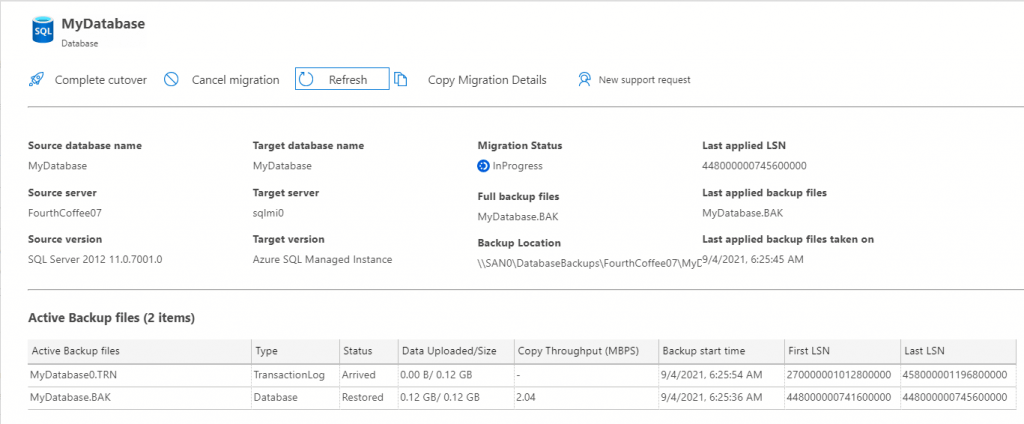Click the Cancel migration circle-slash icon

click(172, 80)
